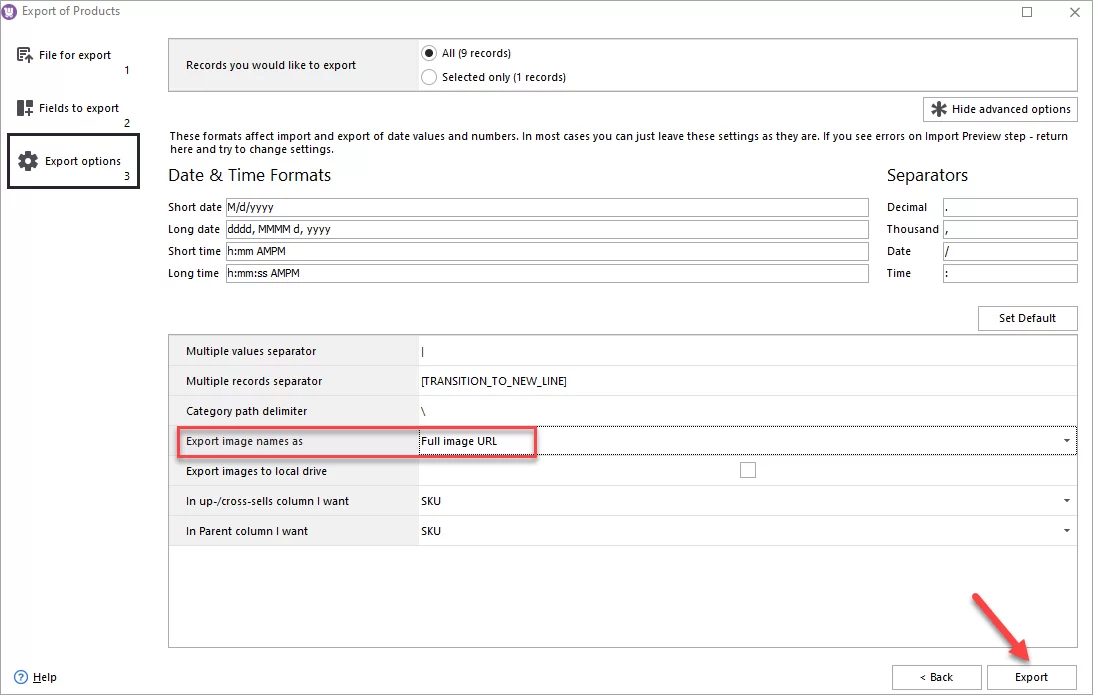
Task: Enable Export images to local drive
Action: pyautogui.click(x=747, y=470)
